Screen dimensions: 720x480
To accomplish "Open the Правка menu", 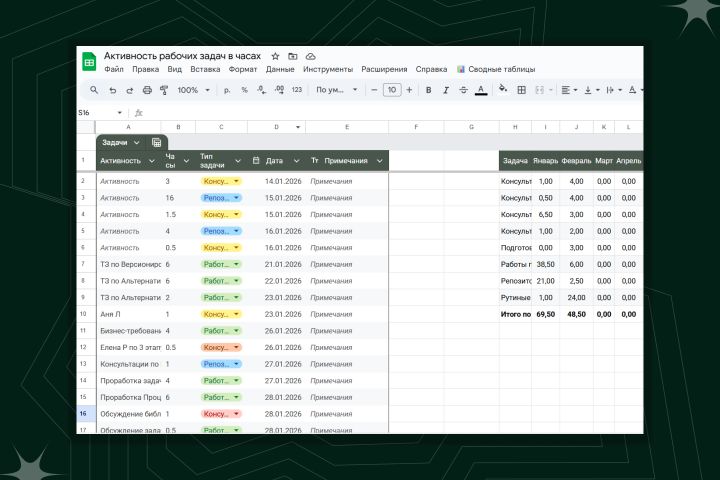I will 145,69.
